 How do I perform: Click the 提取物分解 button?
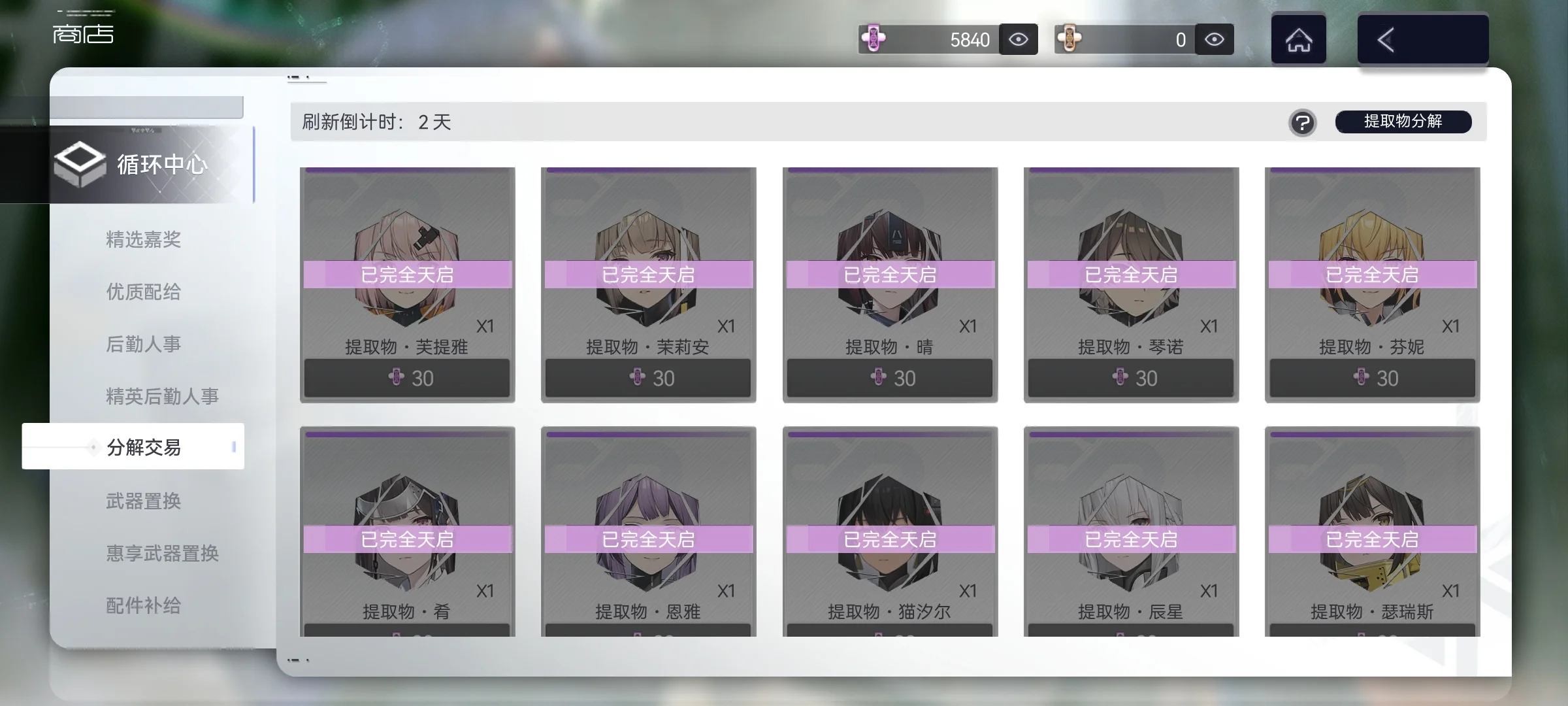pyautogui.click(x=1403, y=122)
